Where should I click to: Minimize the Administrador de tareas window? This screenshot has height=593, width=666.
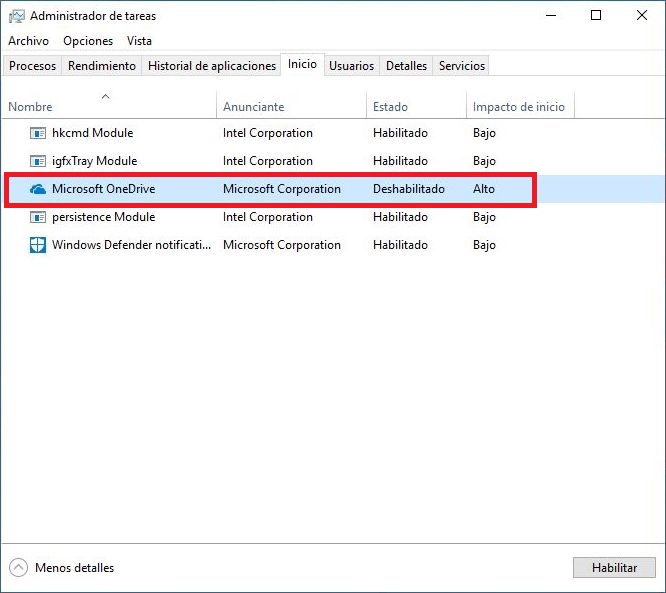click(x=551, y=16)
